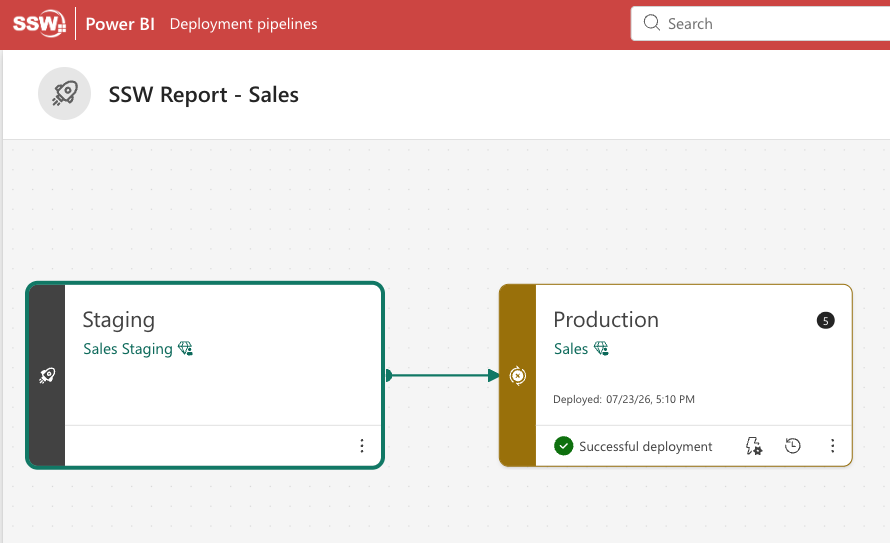Open the Sales workspace link in Production

coord(571,349)
